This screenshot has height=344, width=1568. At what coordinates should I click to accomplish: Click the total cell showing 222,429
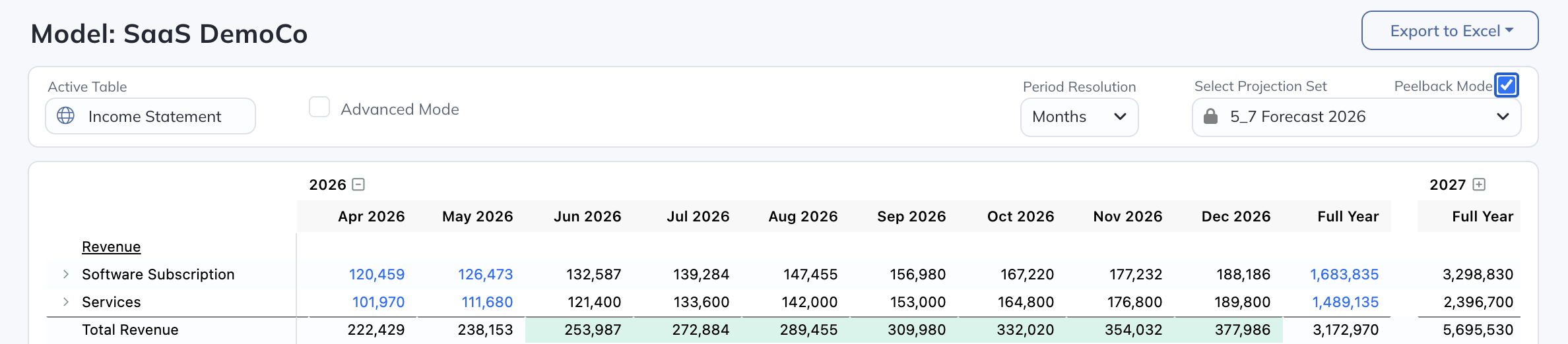point(376,330)
